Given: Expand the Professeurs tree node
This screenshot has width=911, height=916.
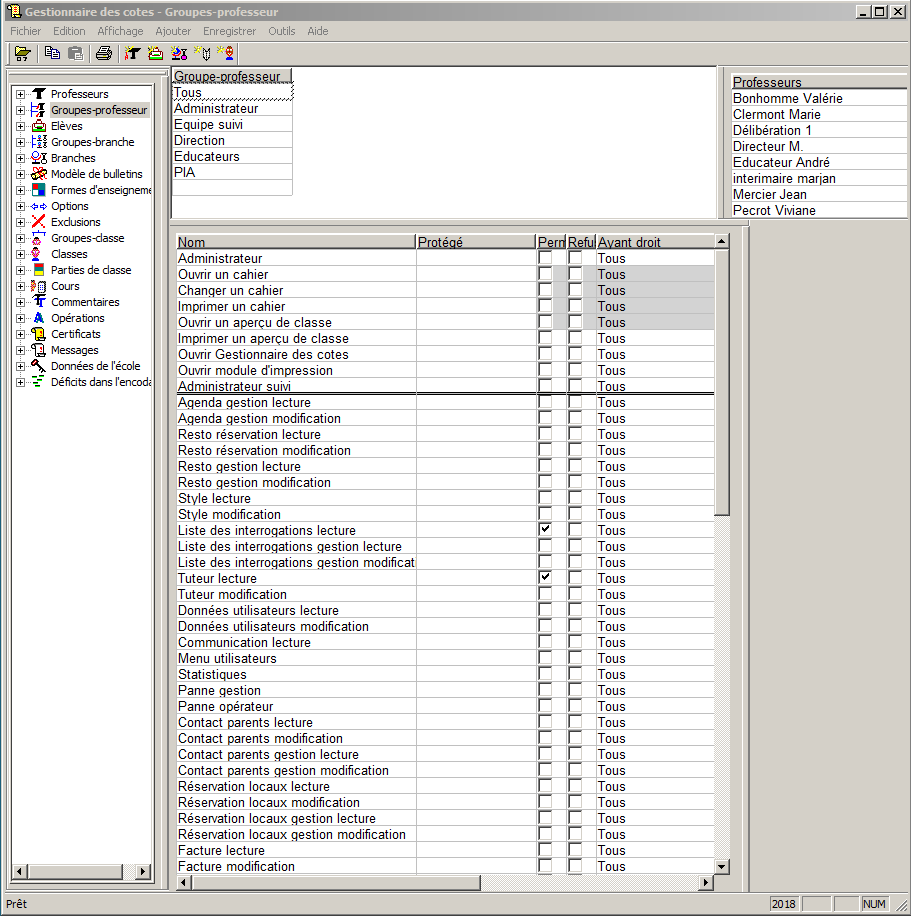Looking at the screenshot, I should coord(20,94).
